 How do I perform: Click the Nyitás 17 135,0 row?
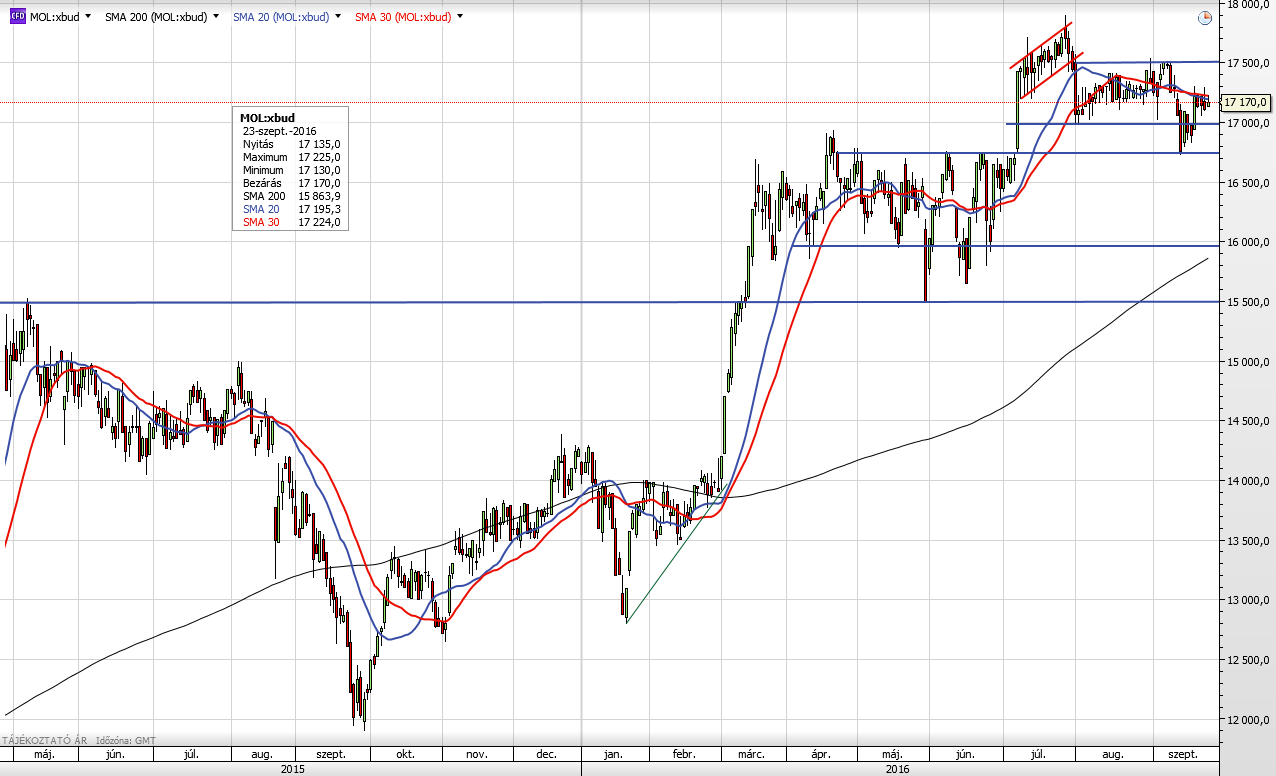click(x=291, y=144)
